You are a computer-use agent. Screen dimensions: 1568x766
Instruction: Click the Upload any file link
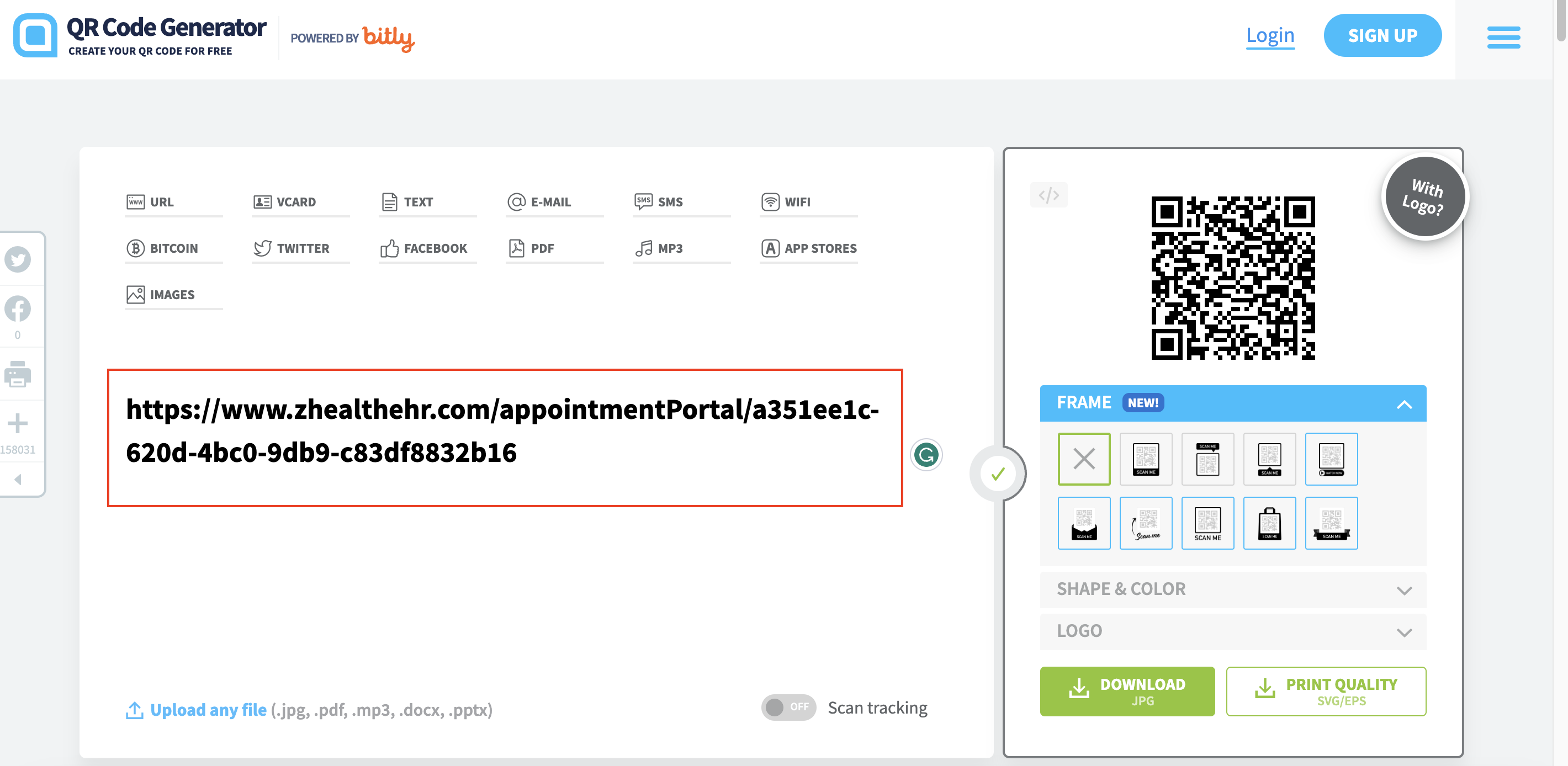[208, 710]
